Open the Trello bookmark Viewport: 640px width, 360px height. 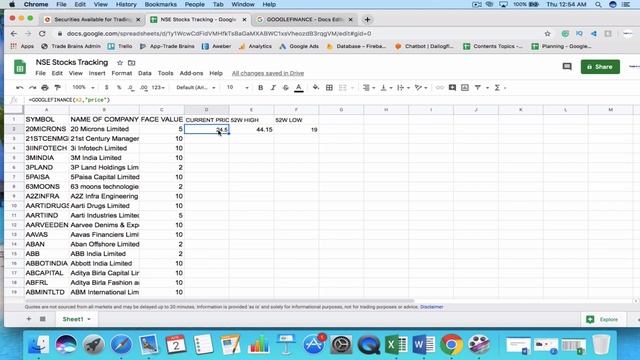120,47
